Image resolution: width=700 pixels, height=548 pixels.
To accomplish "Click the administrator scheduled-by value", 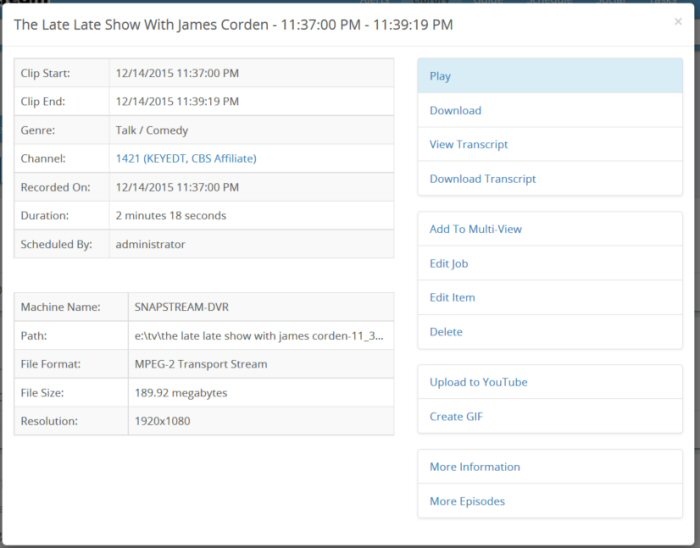I will pyautogui.click(x=150, y=244).
